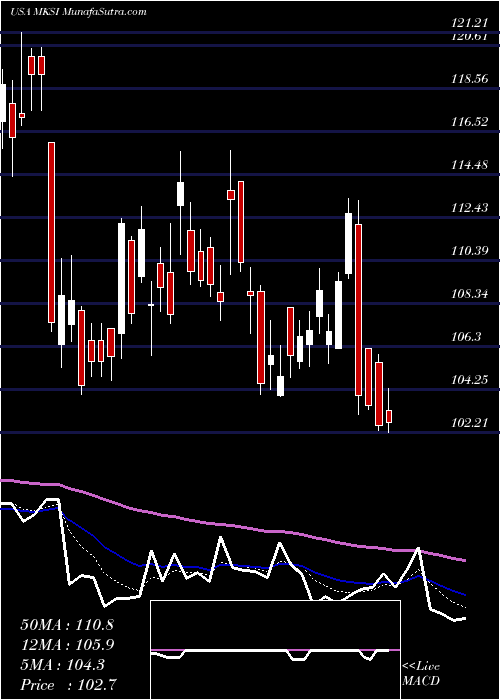Click the 116.52 price axis label
Viewport: 500px width, 700px height.
(x=470, y=121)
